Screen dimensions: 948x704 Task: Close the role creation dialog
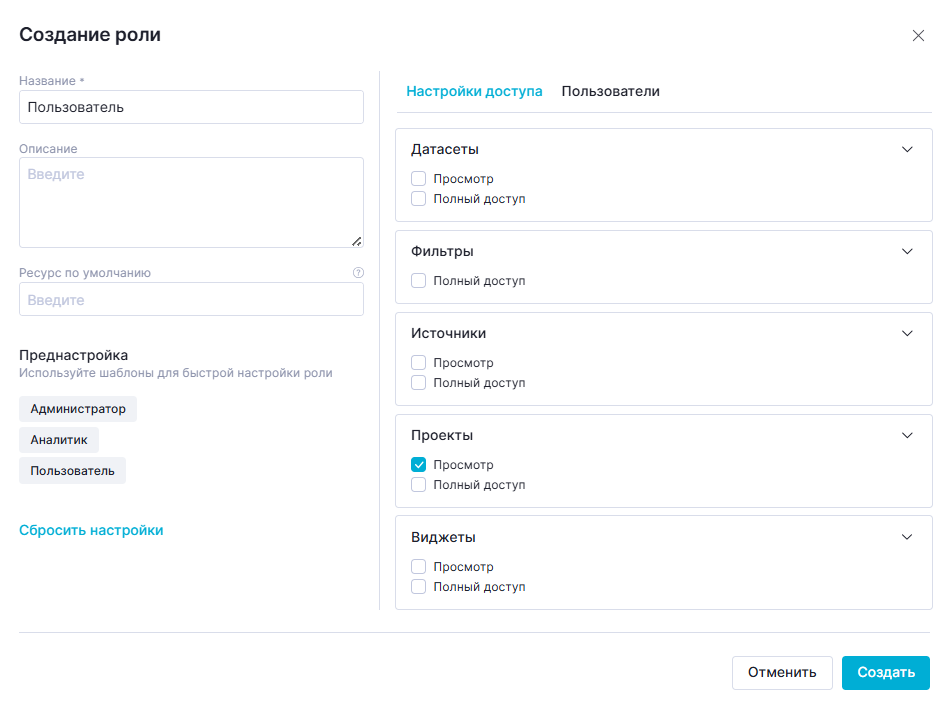918,36
